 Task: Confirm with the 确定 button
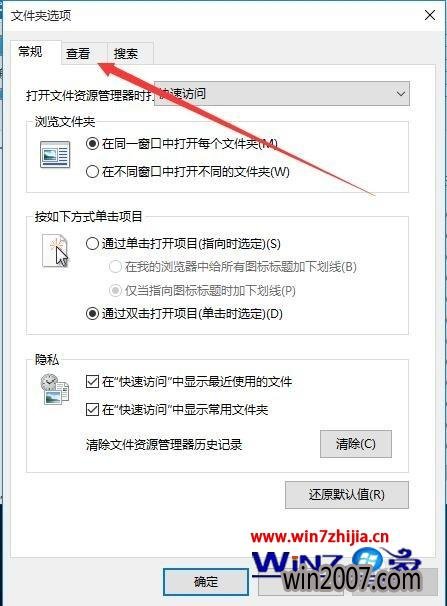point(206,582)
